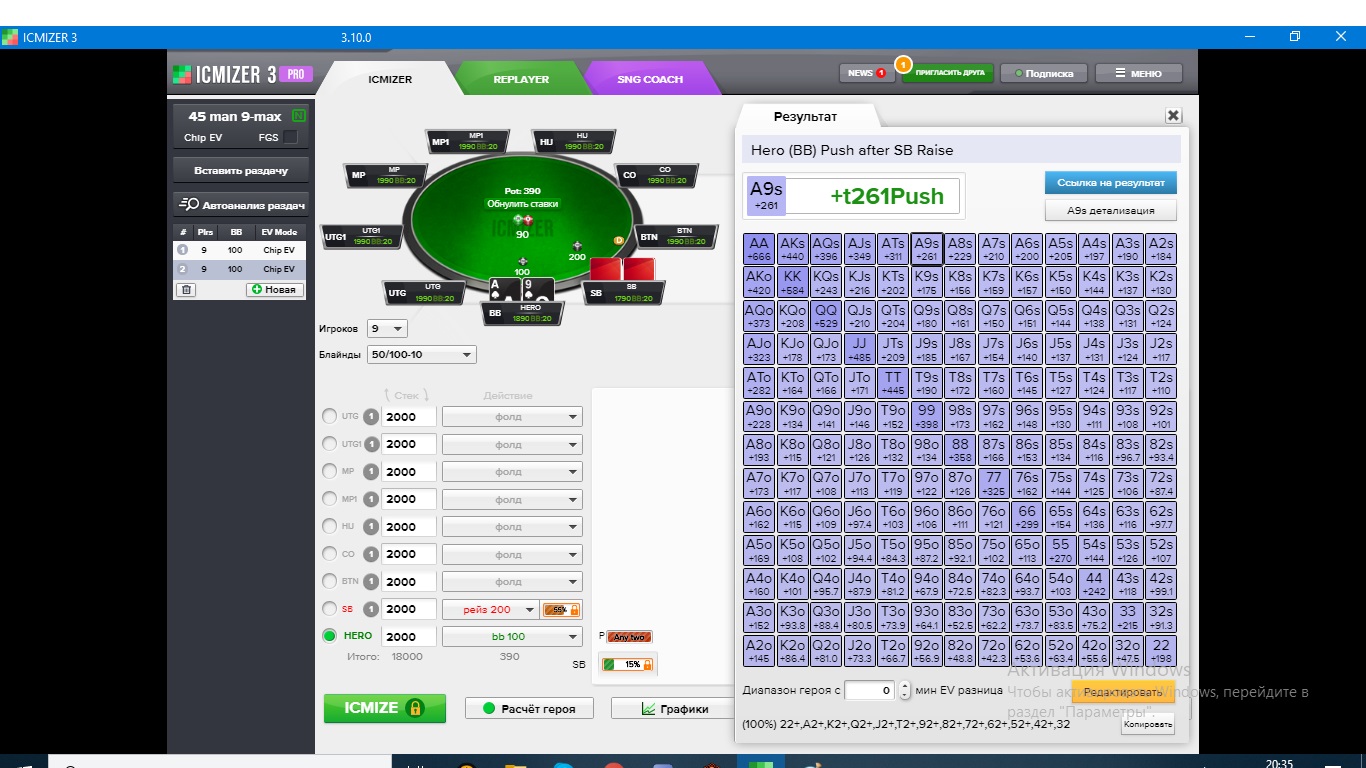
Task: Open the Блайнды 50/100-10 dropdown
Action: [422, 355]
